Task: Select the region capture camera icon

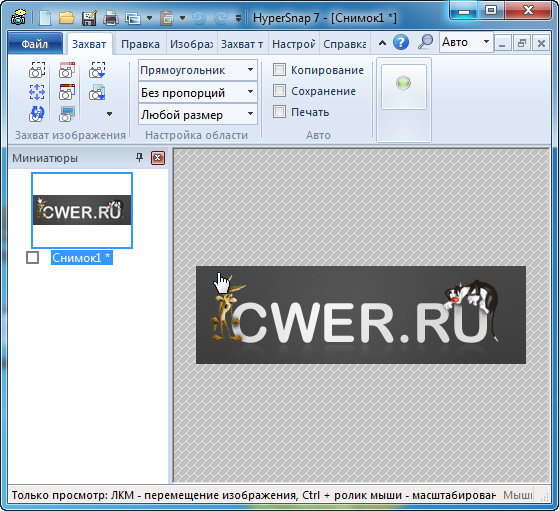Action: (x=37, y=70)
